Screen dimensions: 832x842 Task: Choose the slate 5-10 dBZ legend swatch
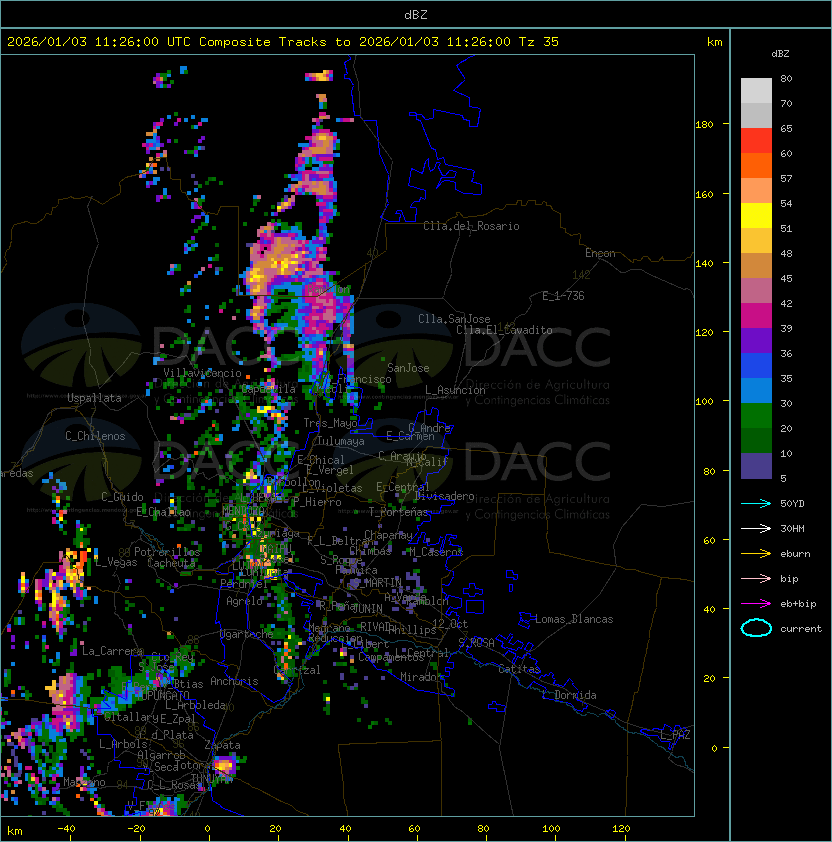[x=756, y=466]
